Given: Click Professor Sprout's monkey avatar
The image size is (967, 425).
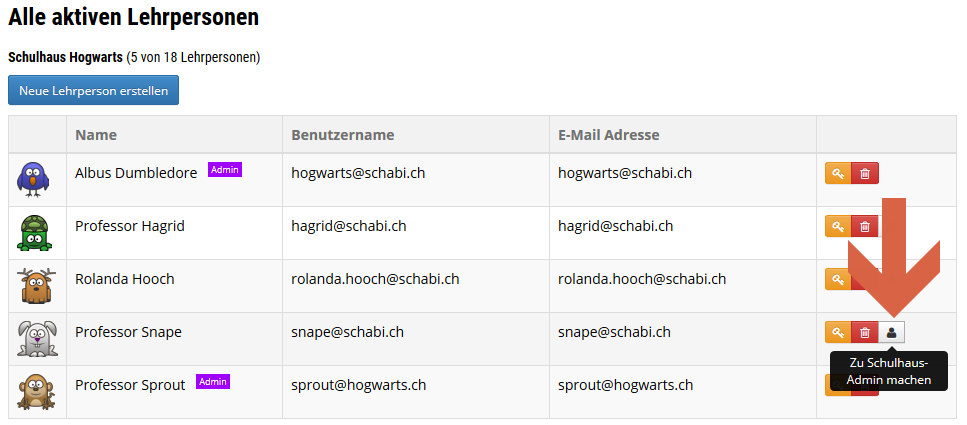Looking at the screenshot, I should pyautogui.click(x=36, y=392).
